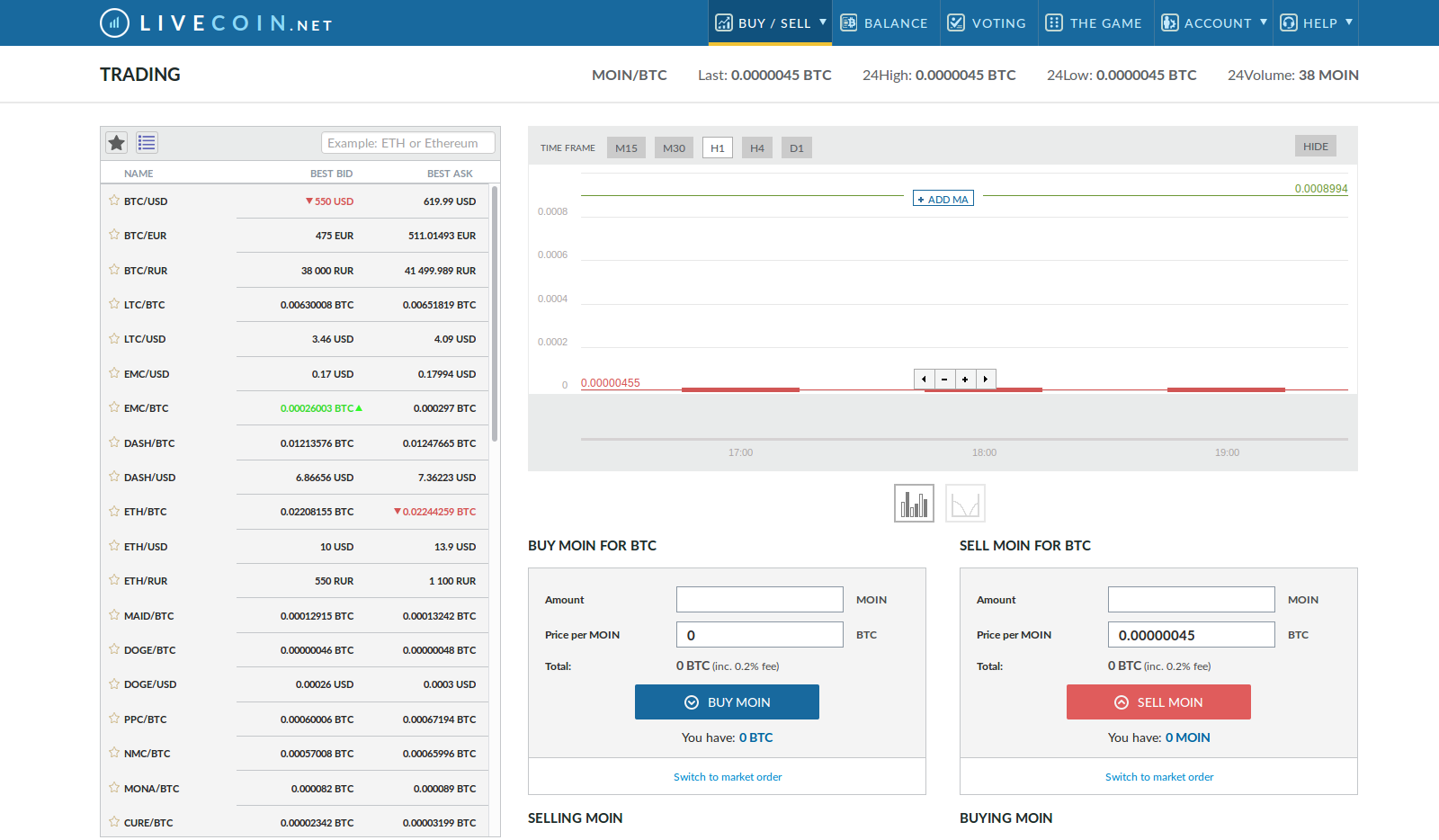Star the DASH/USD pair

114,477
